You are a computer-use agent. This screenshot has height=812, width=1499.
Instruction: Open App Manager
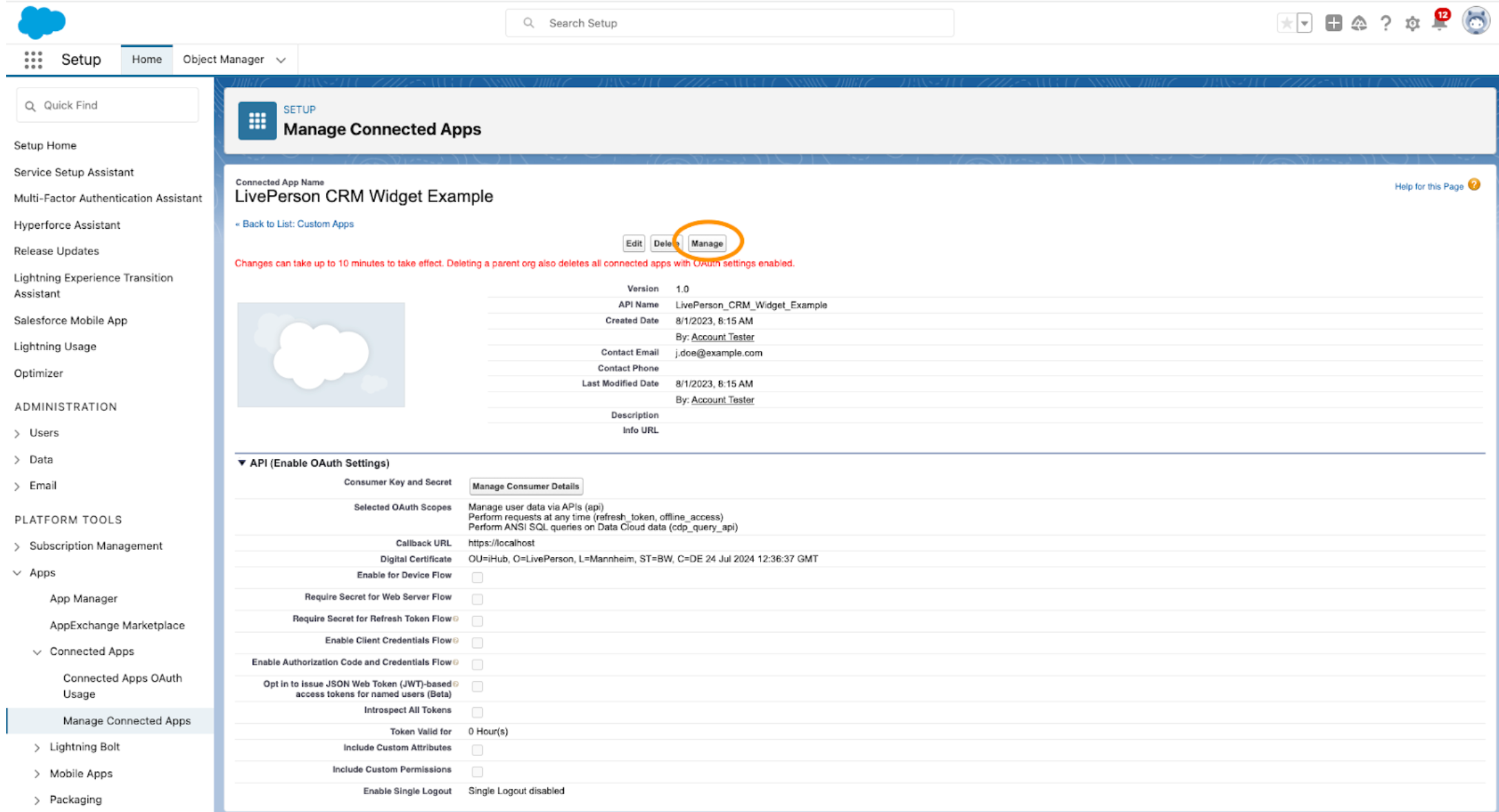pyautogui.click(x=83, y=599)
